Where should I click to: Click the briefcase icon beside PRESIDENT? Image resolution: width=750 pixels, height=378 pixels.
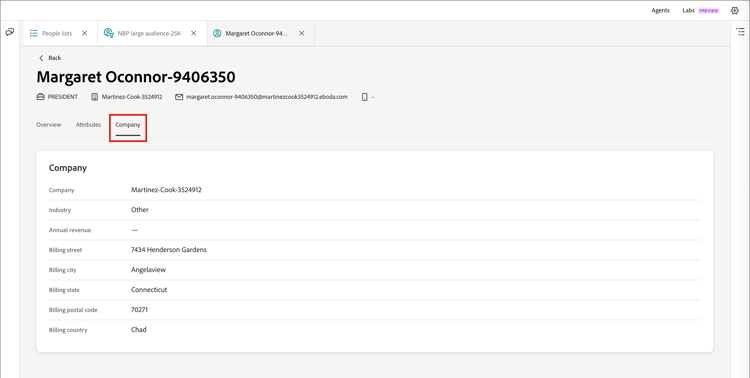pyautogui.click(x=41, y=97)
